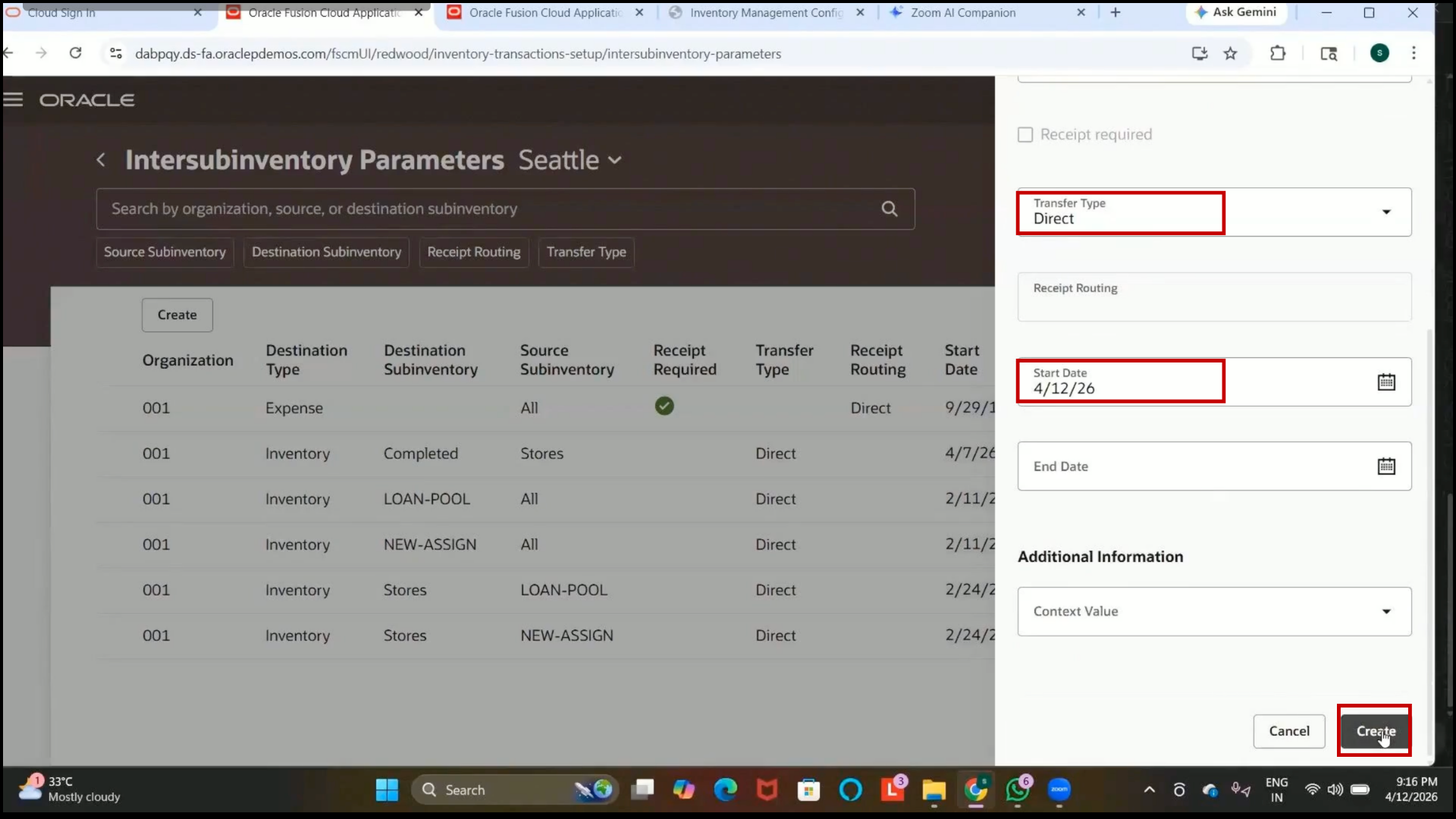Click the search magnifier icon
The image size is (1456, 819).
pyautogui.click(x=890, y=209)
